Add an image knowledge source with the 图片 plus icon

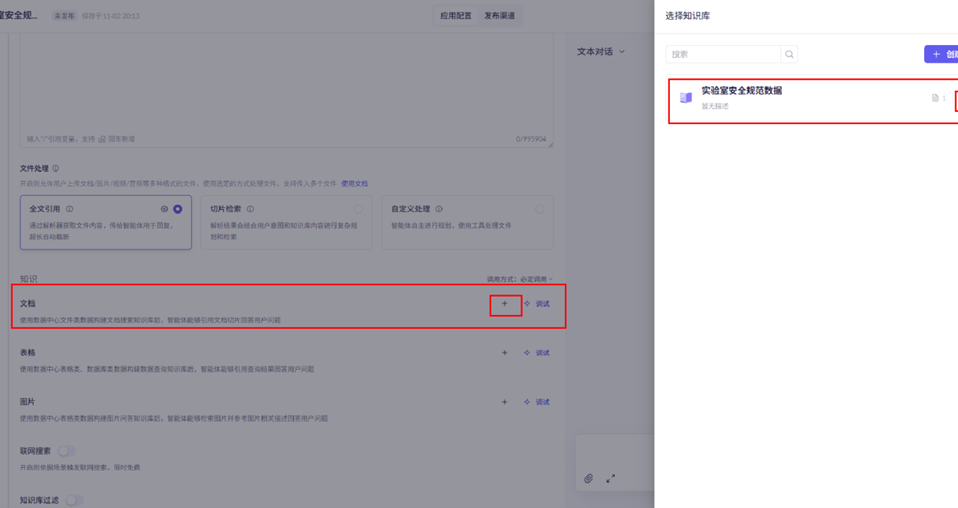(x=505, y=402)
